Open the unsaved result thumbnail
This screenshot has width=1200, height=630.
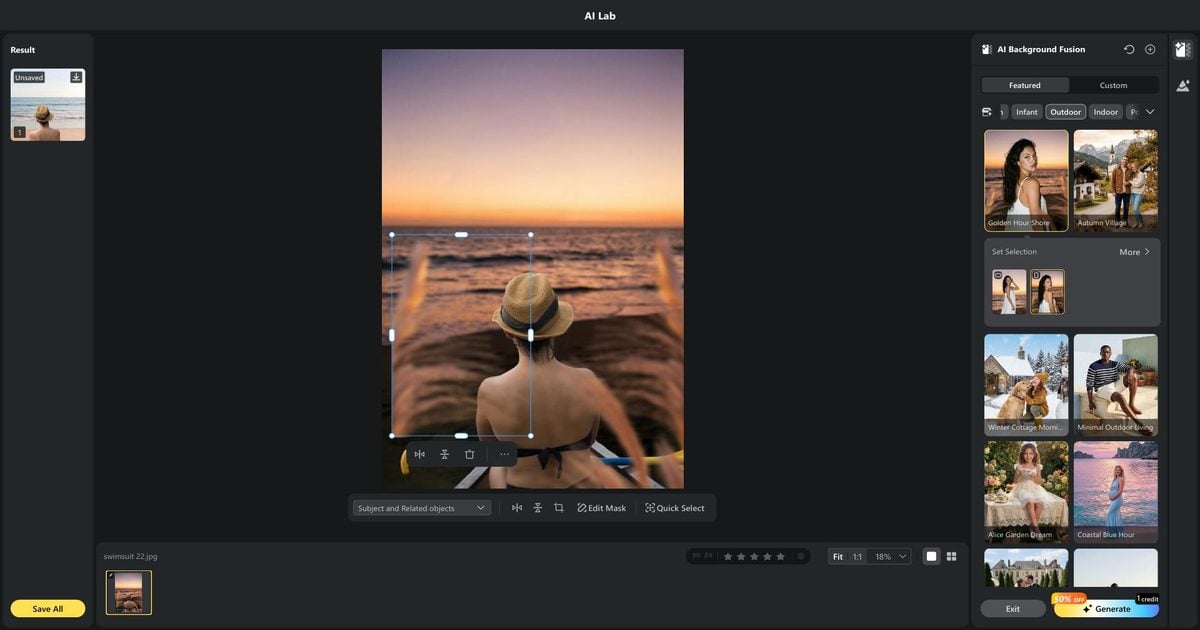pos(48,105)
